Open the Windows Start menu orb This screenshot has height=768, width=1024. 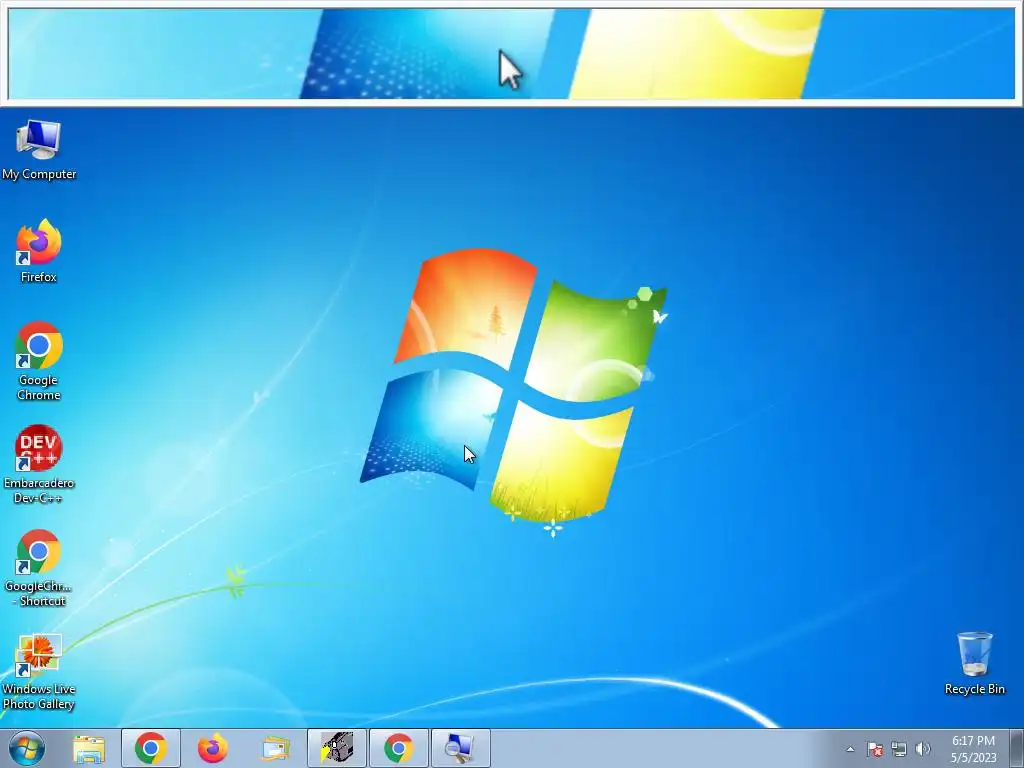coord(27,748)
